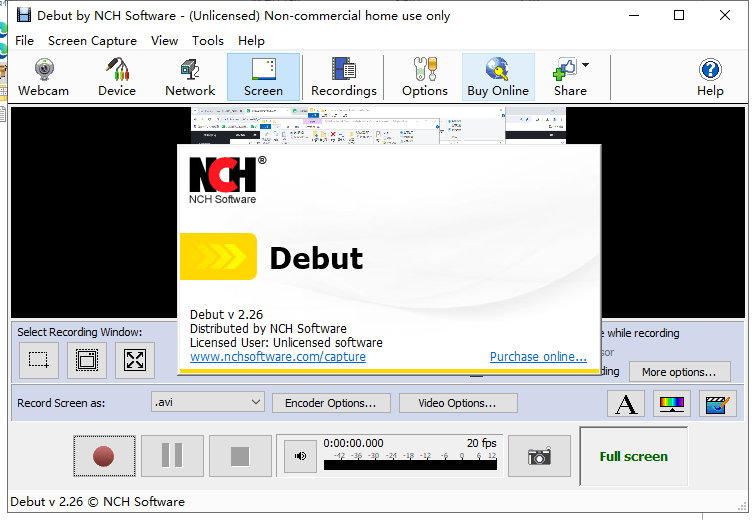This screenshot has height=520, width=756.
Task: Open the video watermark/effects tool
Action: [x=717, y=404]
